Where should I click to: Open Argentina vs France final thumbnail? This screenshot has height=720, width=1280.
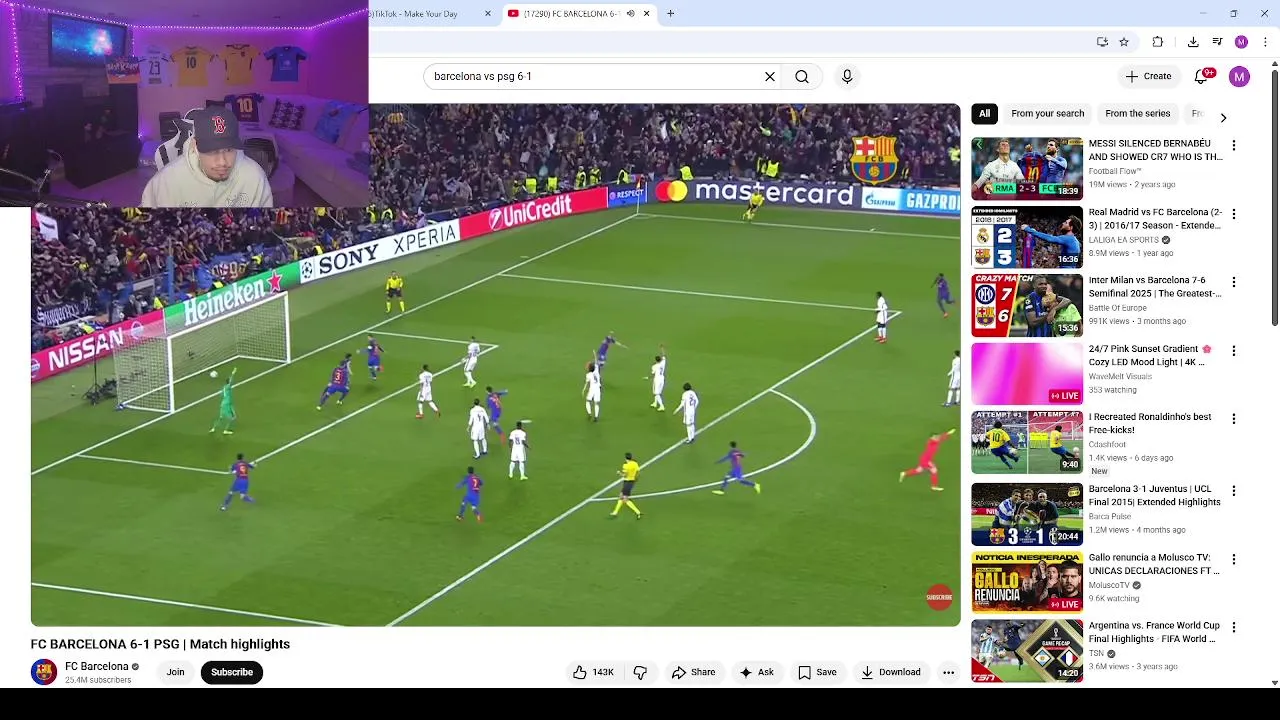[1027, 650]
